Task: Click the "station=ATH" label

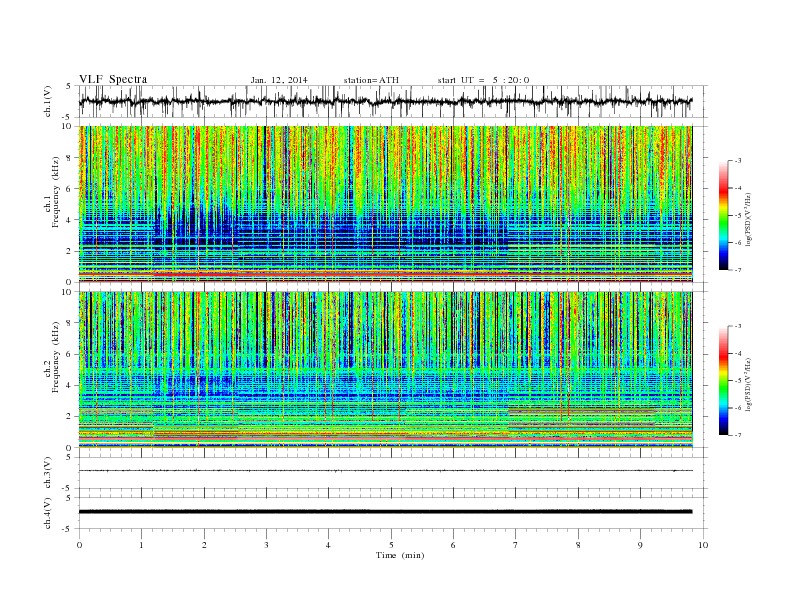Action: [371, 80]
